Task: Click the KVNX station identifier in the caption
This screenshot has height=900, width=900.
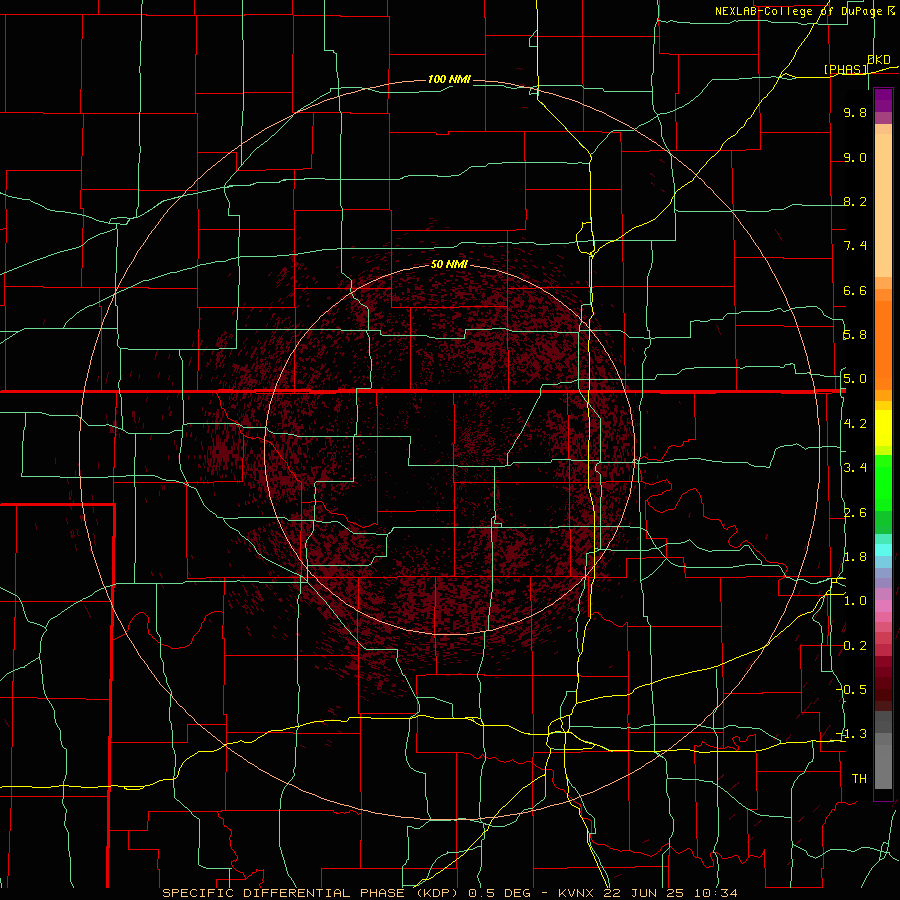Action: [x=577, y=893]
